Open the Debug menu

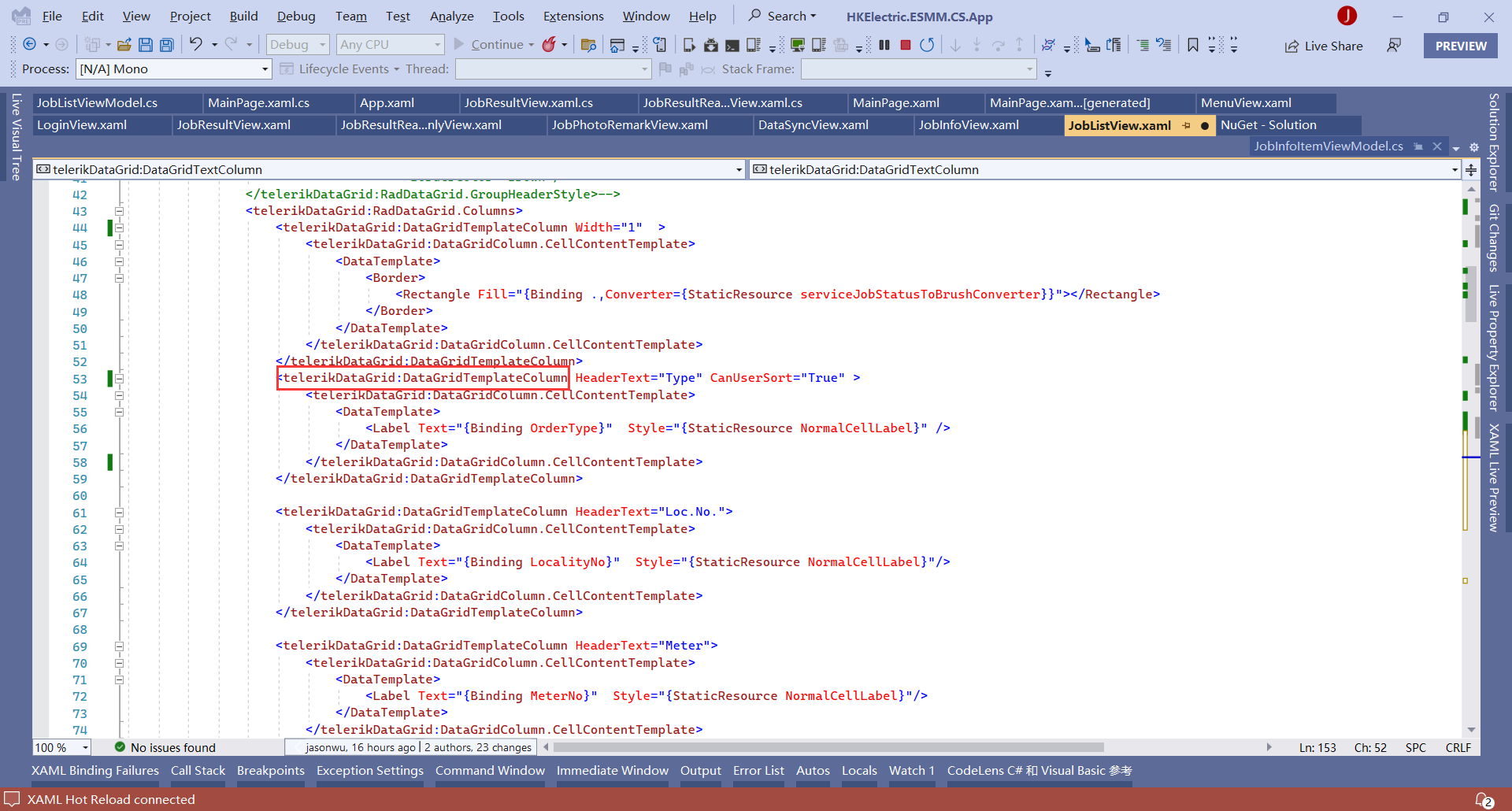click(295, 16)
